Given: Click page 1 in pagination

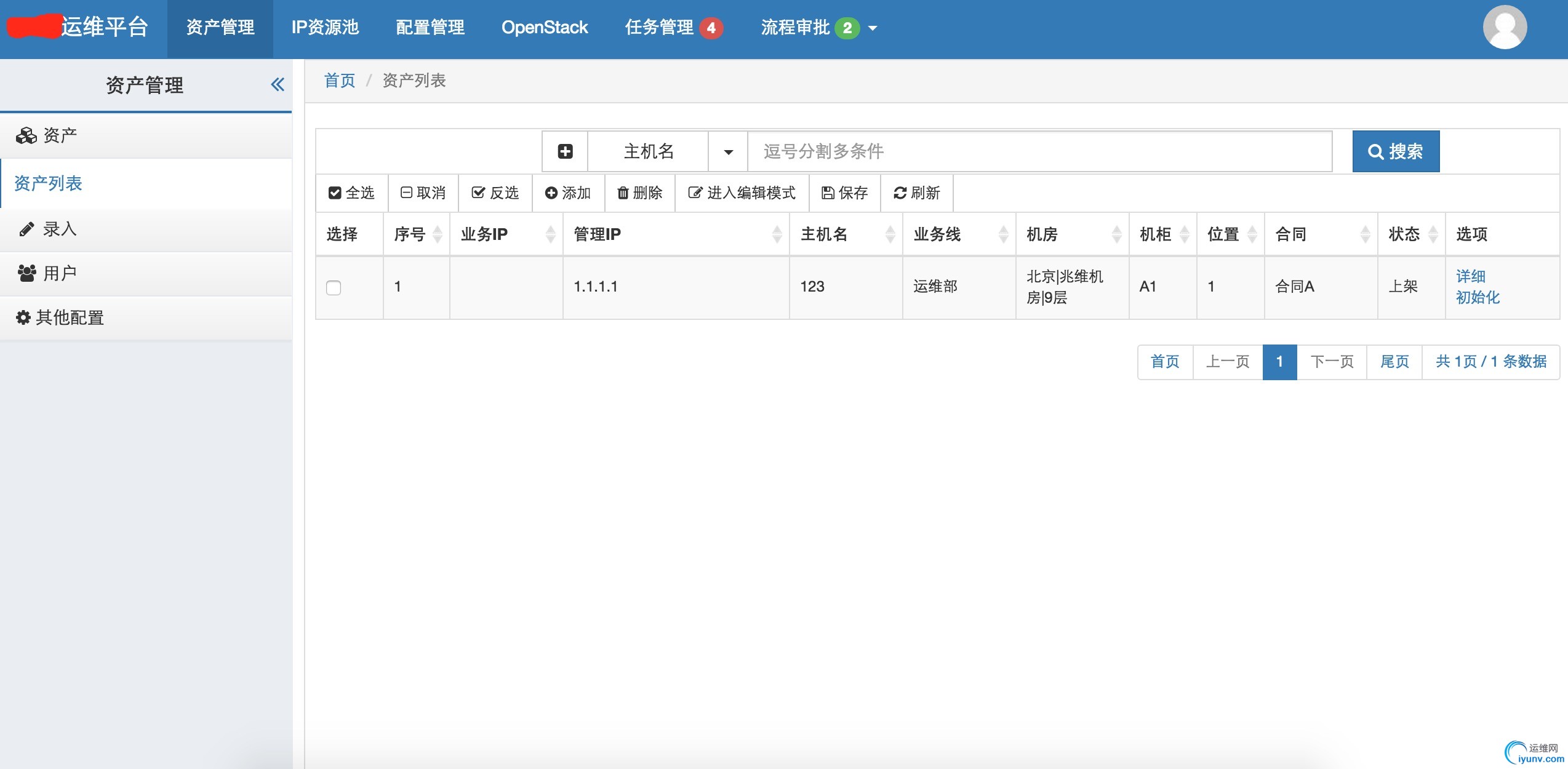Looking at the screenshot, I should [1279, 362].
